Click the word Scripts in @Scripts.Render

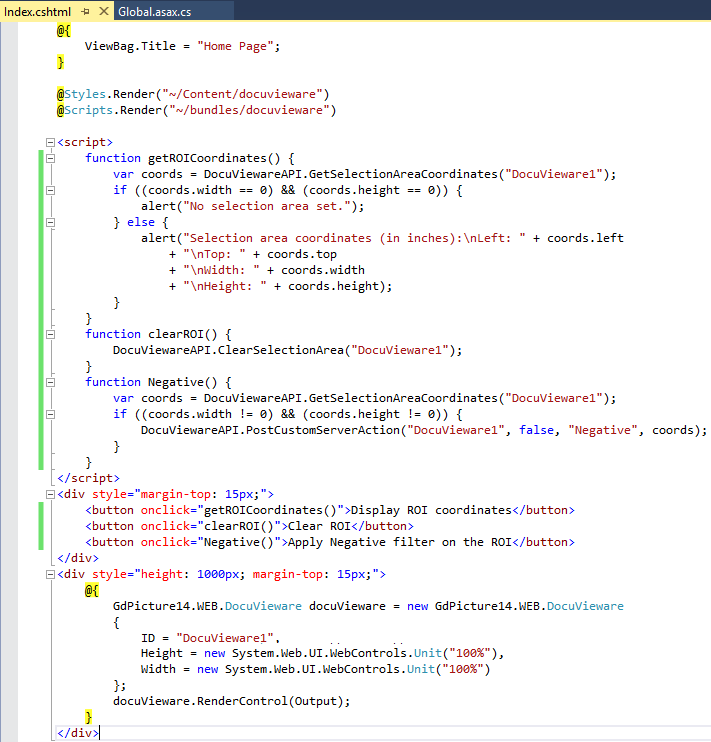tap(89, 110)
